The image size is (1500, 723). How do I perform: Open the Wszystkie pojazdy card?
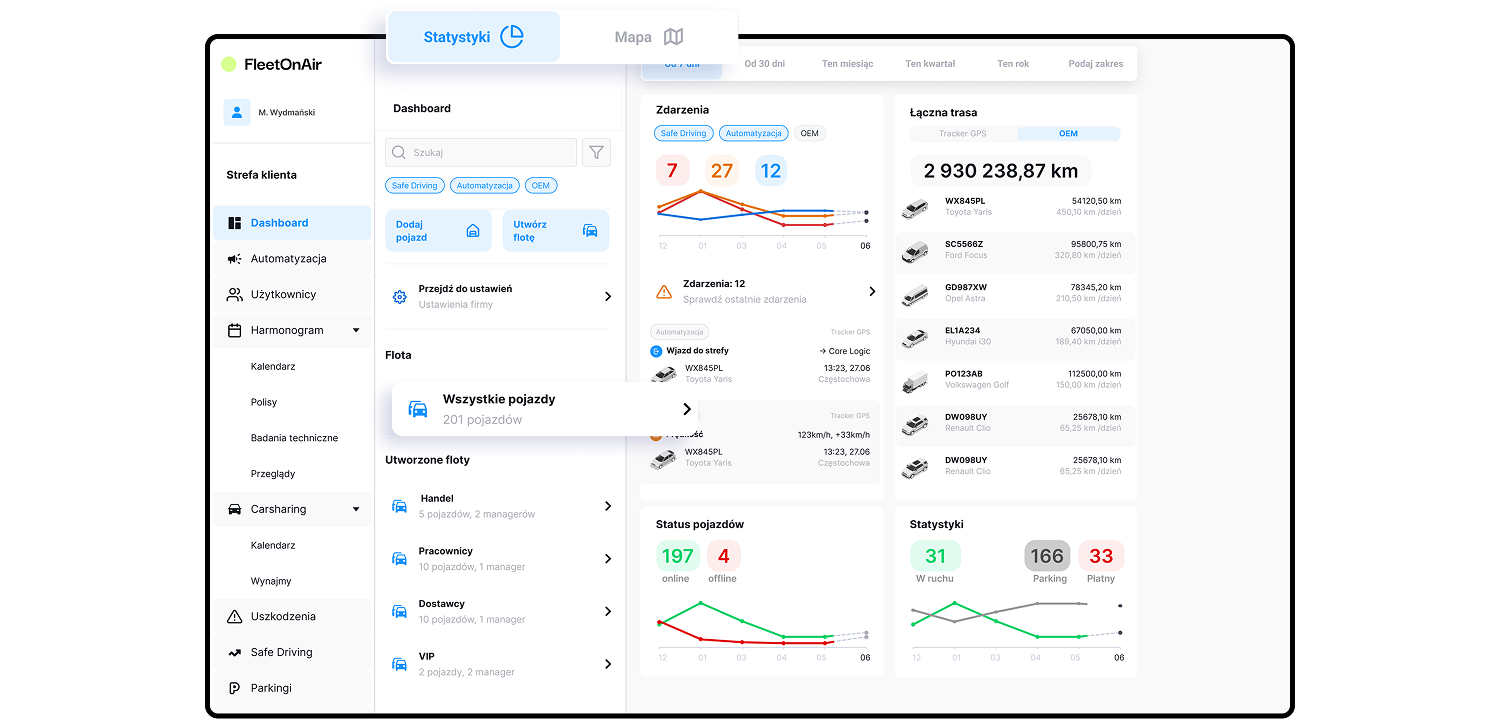click(545, 409)
